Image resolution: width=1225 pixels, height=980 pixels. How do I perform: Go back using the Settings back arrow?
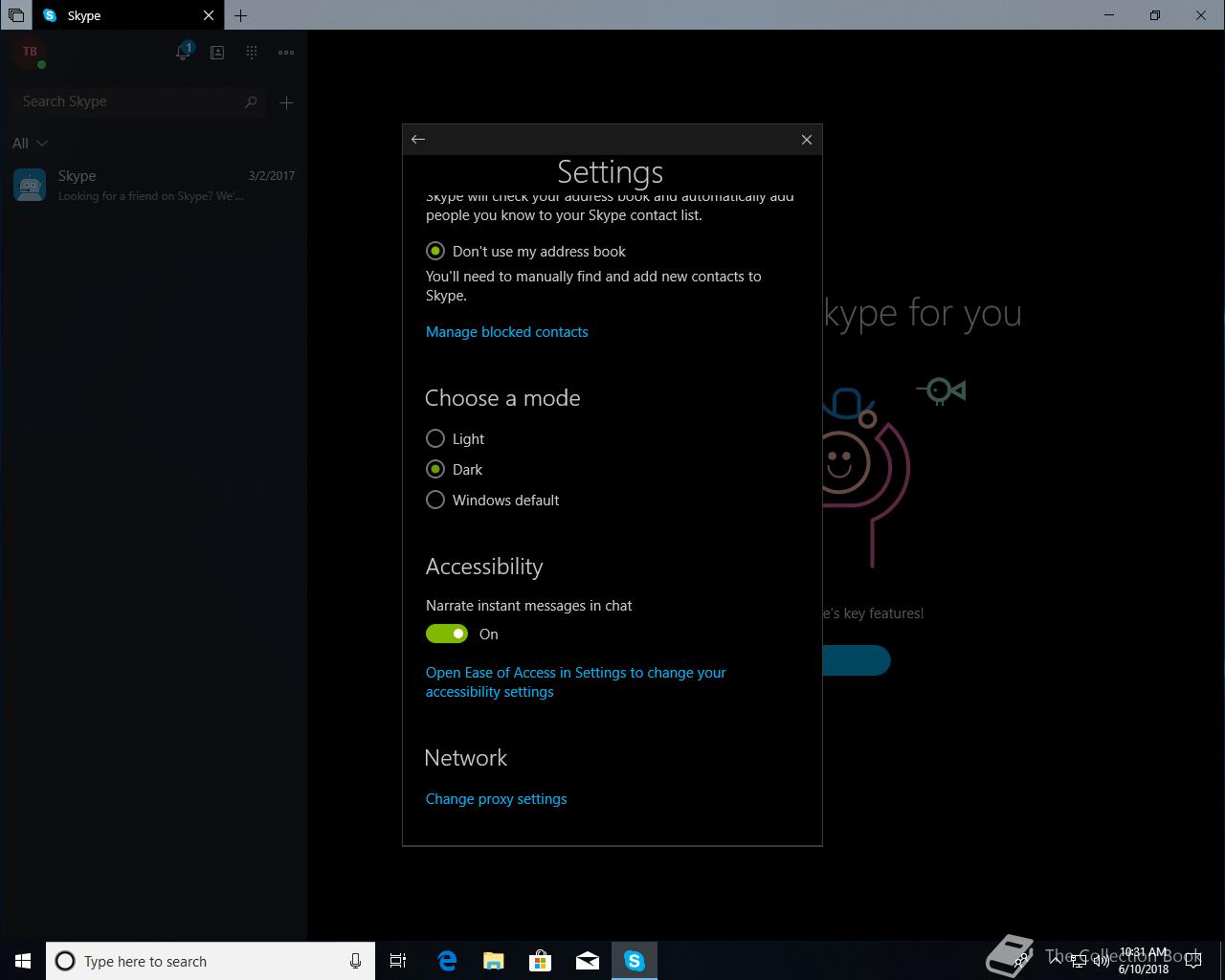point(418,140)
